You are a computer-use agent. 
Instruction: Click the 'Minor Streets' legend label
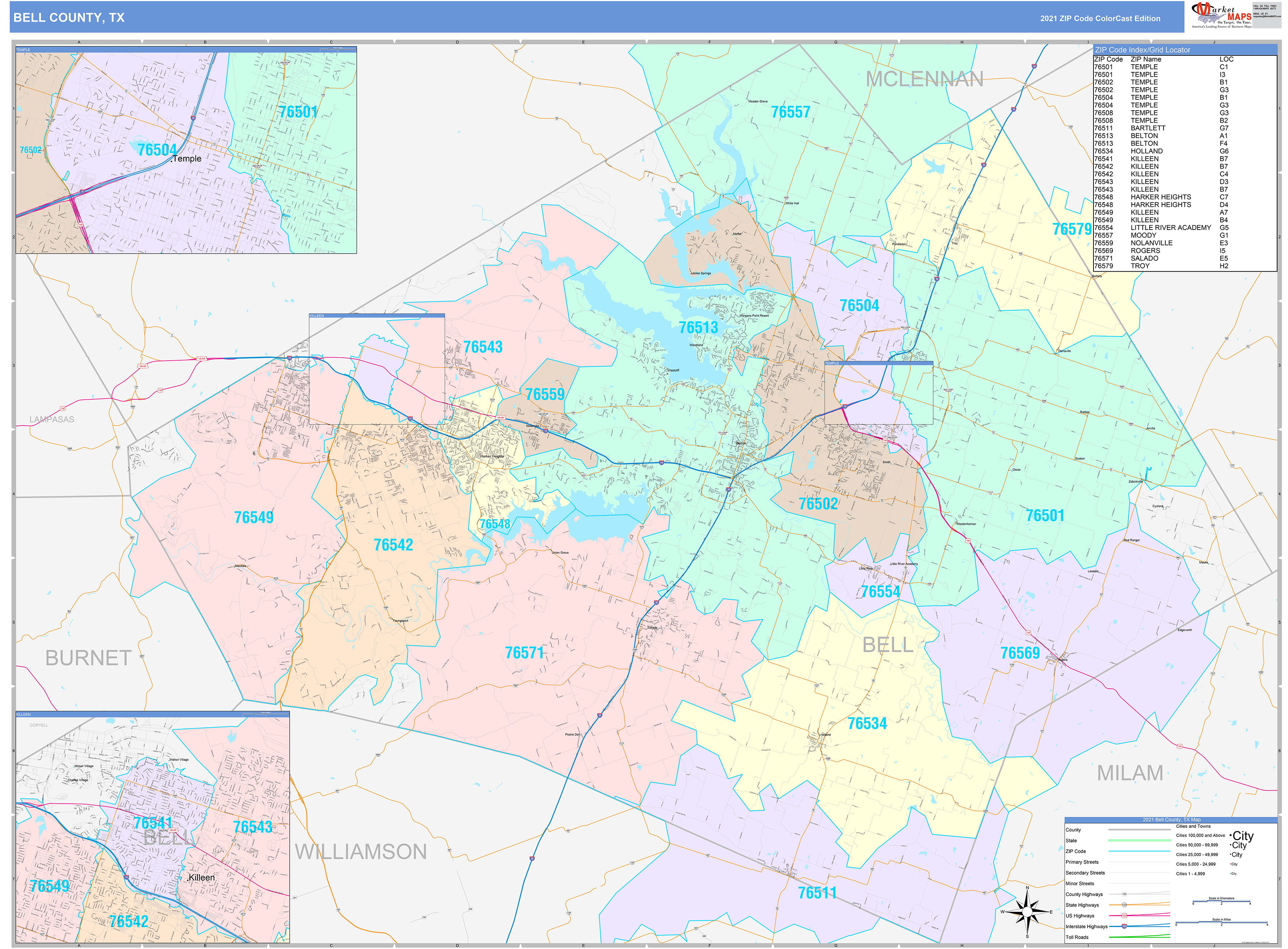pyautogui.click(x=1080, y=884)
